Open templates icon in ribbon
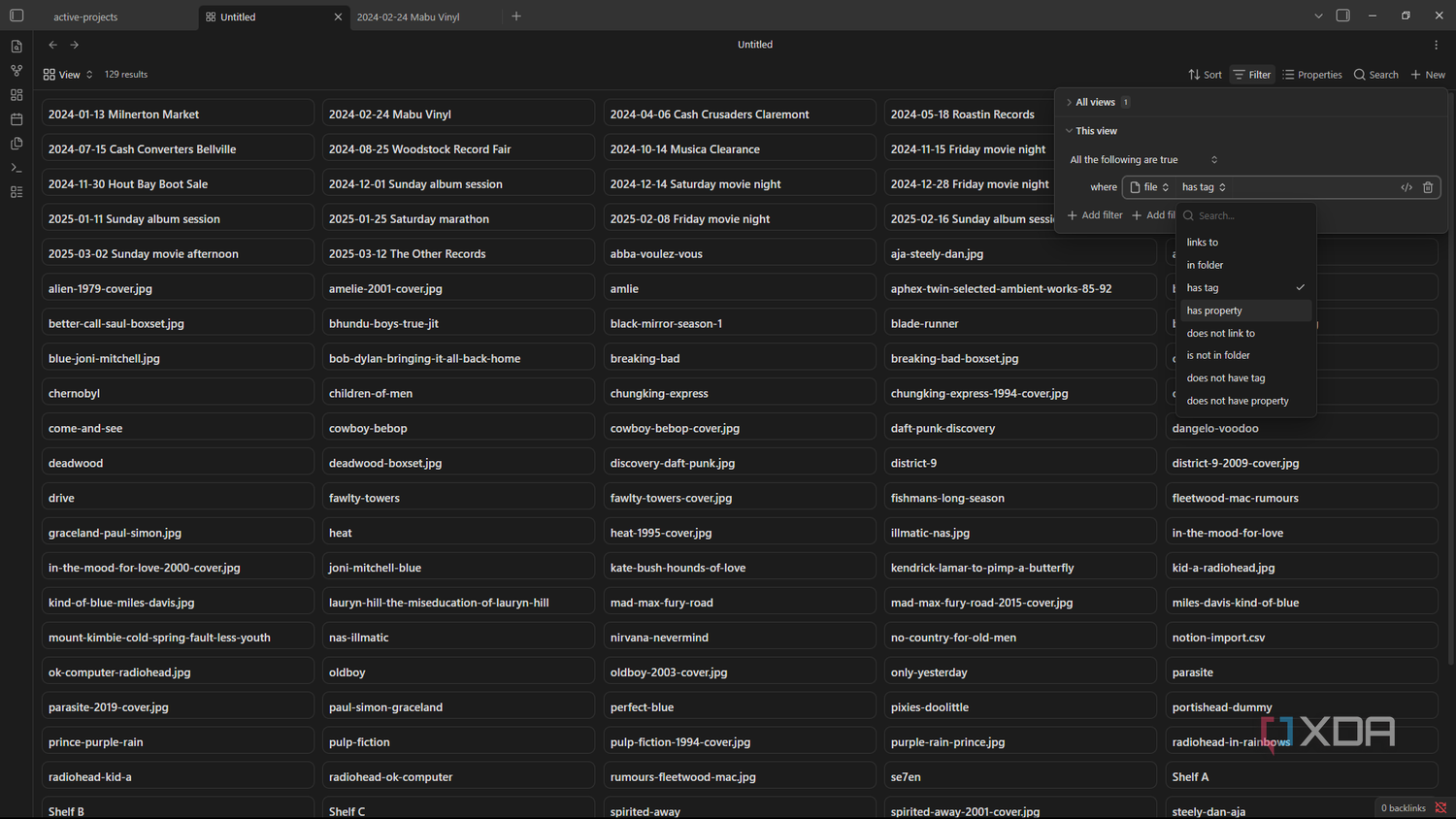Viewport: 1456px width, 819px height. pyautogui.click(x=17, y=144)
